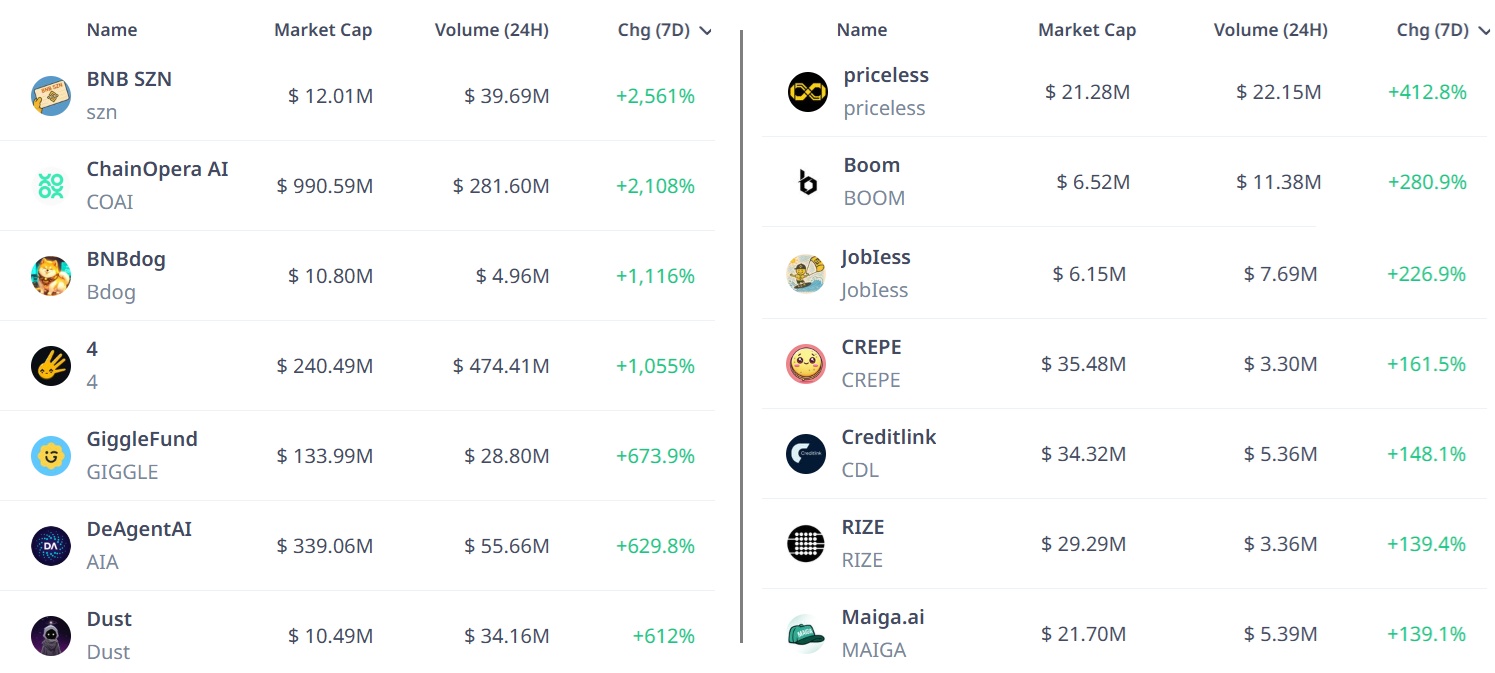Screen dimensions: 1495x673
Task: Click the BNBdog coin icon
Action: click(x=51, y=276)
